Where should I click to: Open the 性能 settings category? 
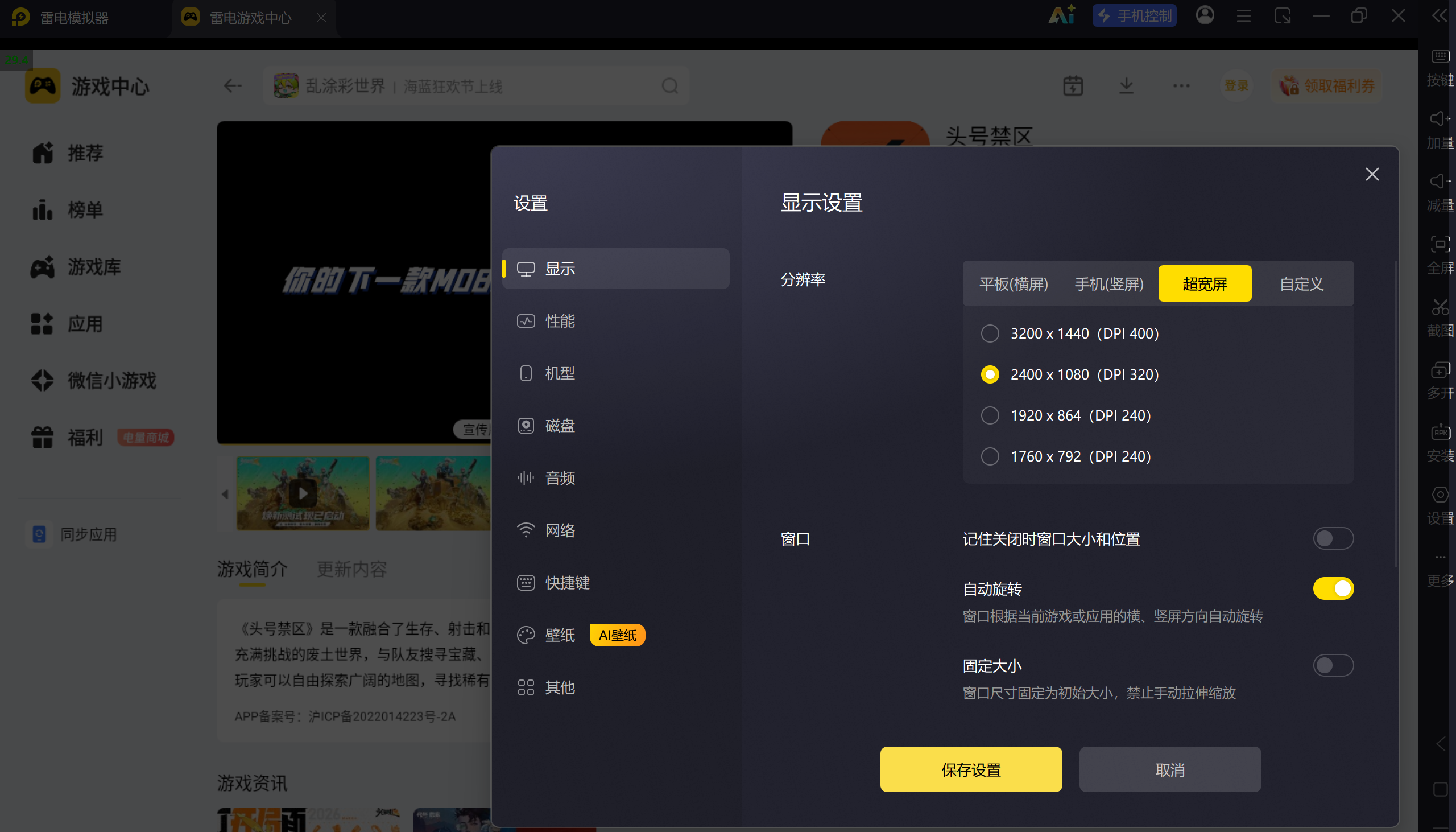coord(615,321)
